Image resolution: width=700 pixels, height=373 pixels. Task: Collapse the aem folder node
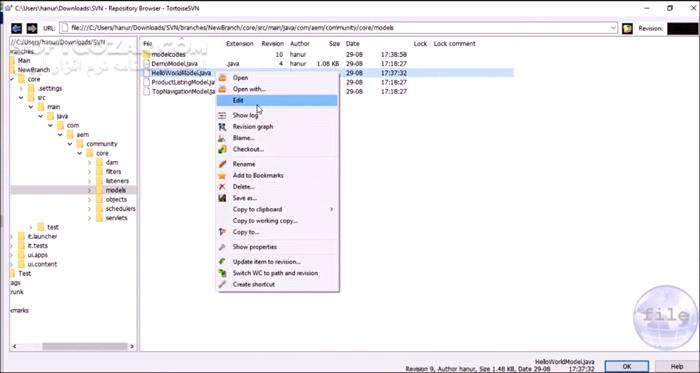tap(60, 134)
